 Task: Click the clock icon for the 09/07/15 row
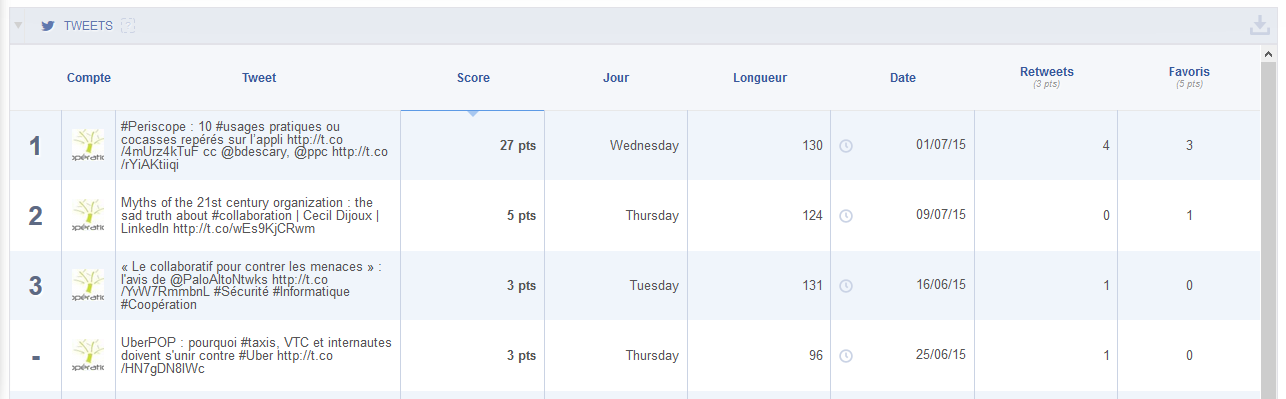coord(846,216)
